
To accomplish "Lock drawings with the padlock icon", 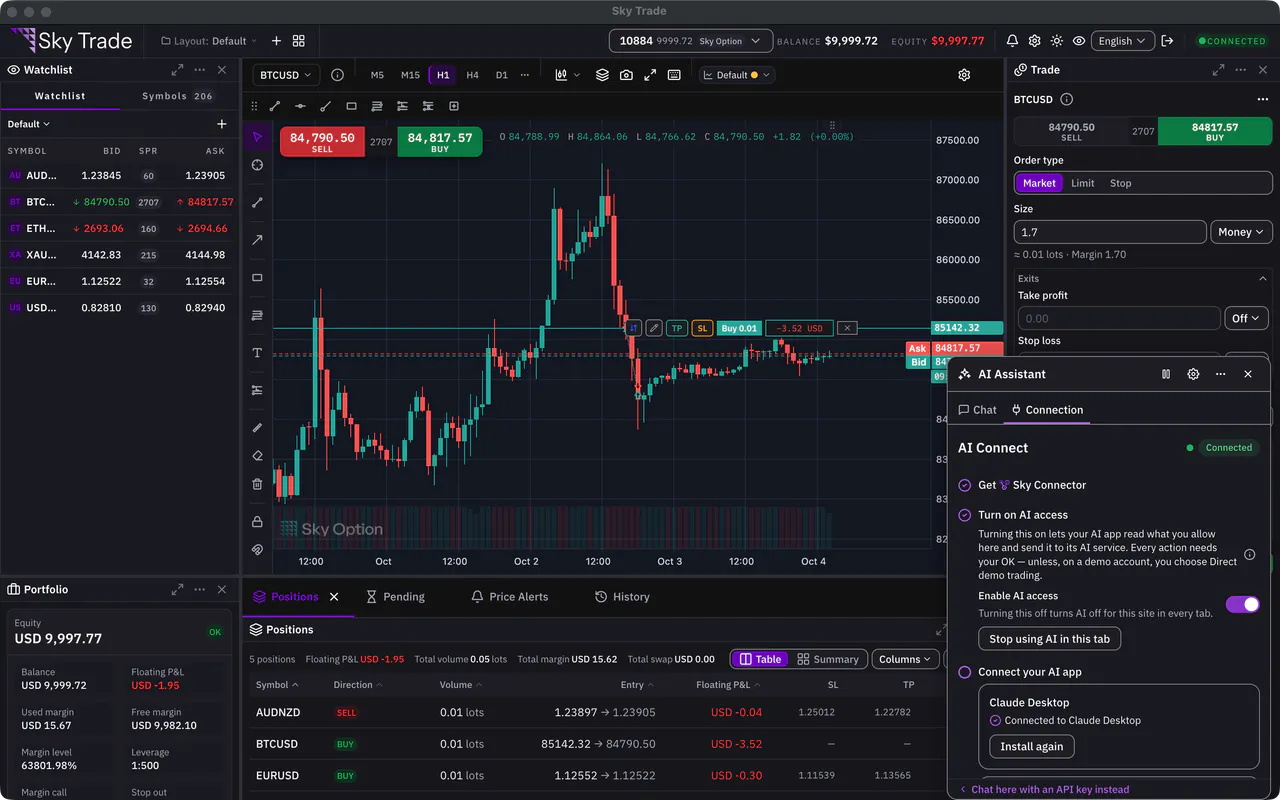I will point(257,522).
